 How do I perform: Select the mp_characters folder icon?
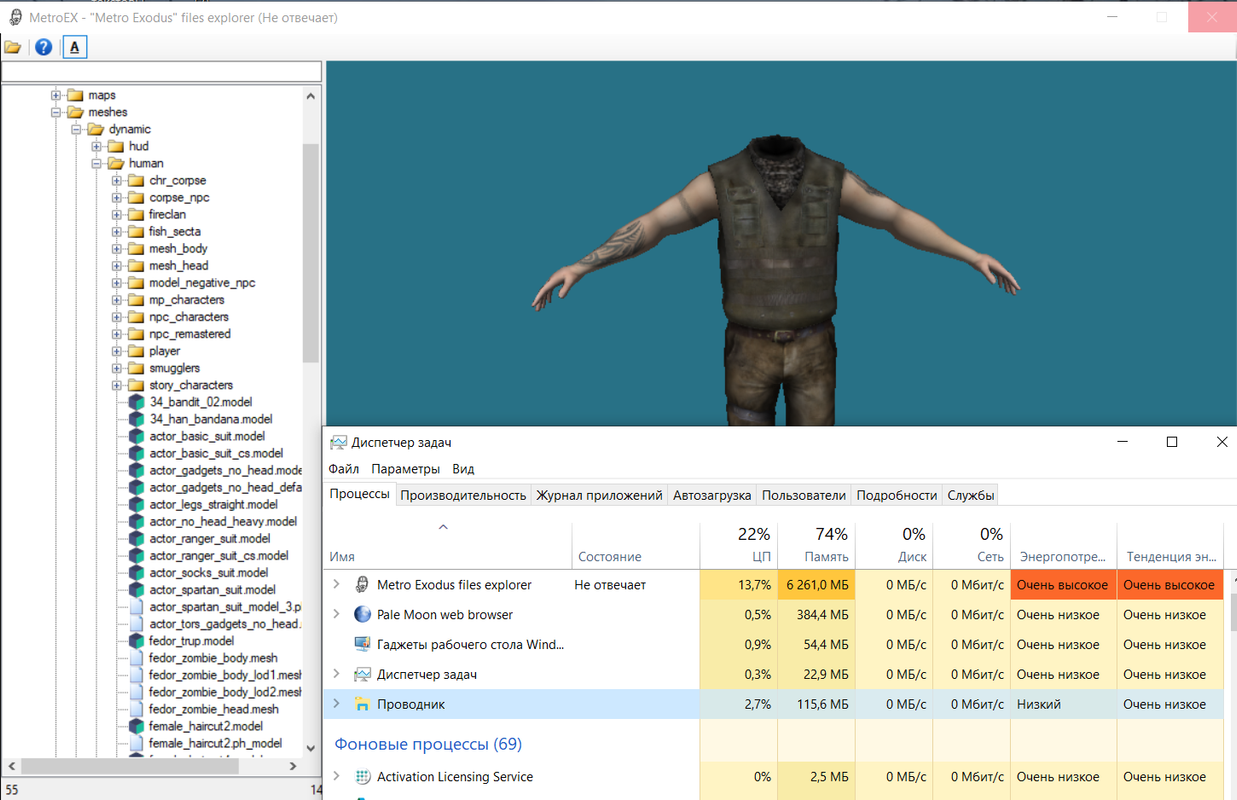(x=136, y=300)
